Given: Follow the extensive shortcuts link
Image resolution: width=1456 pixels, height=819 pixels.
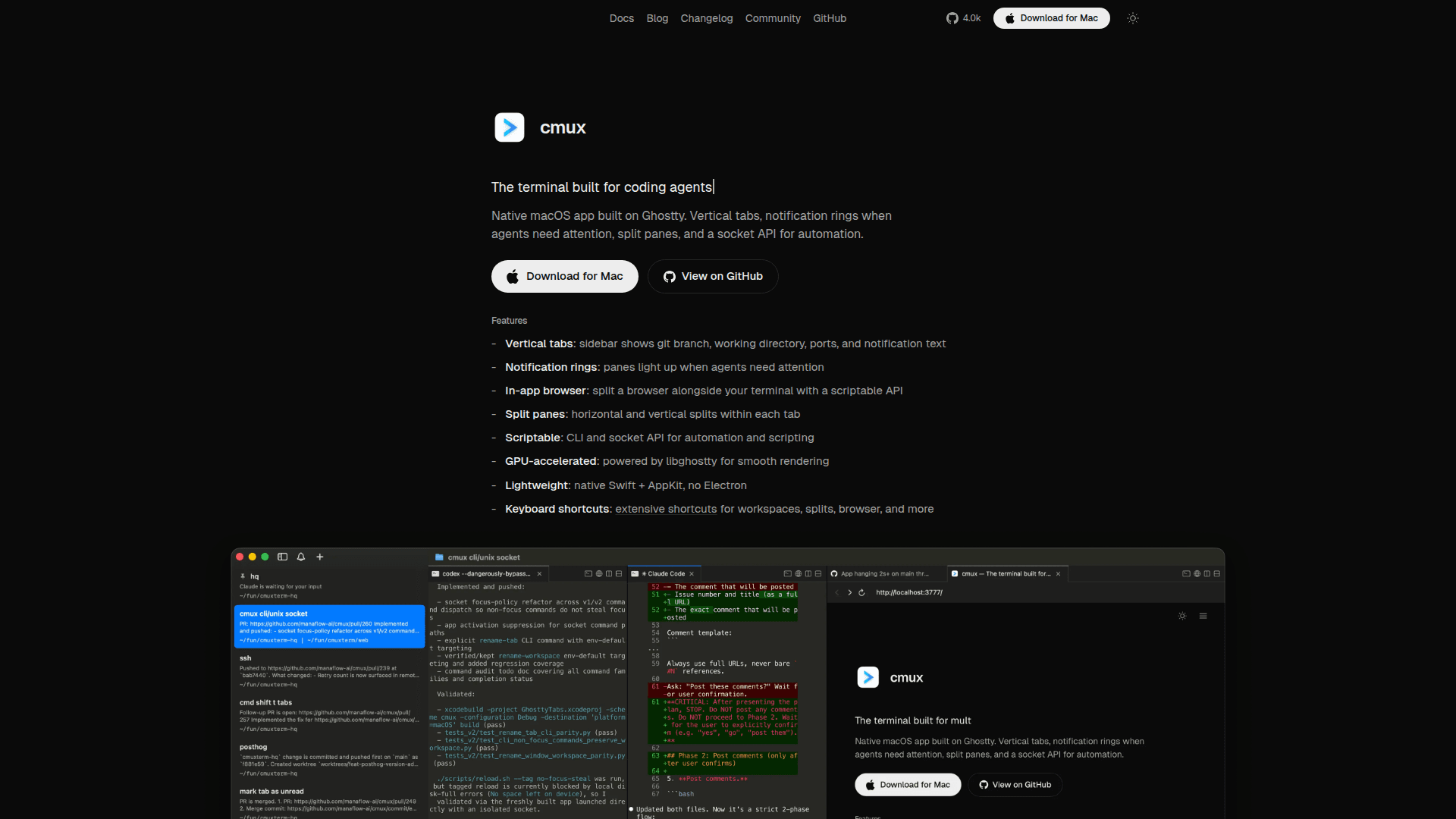Looking at the screenshot, I should (x=665, y=509).
